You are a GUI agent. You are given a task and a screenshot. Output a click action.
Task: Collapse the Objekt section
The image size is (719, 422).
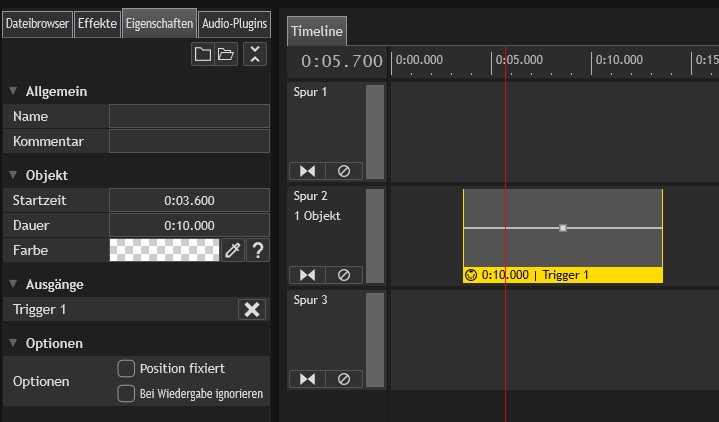13,175
